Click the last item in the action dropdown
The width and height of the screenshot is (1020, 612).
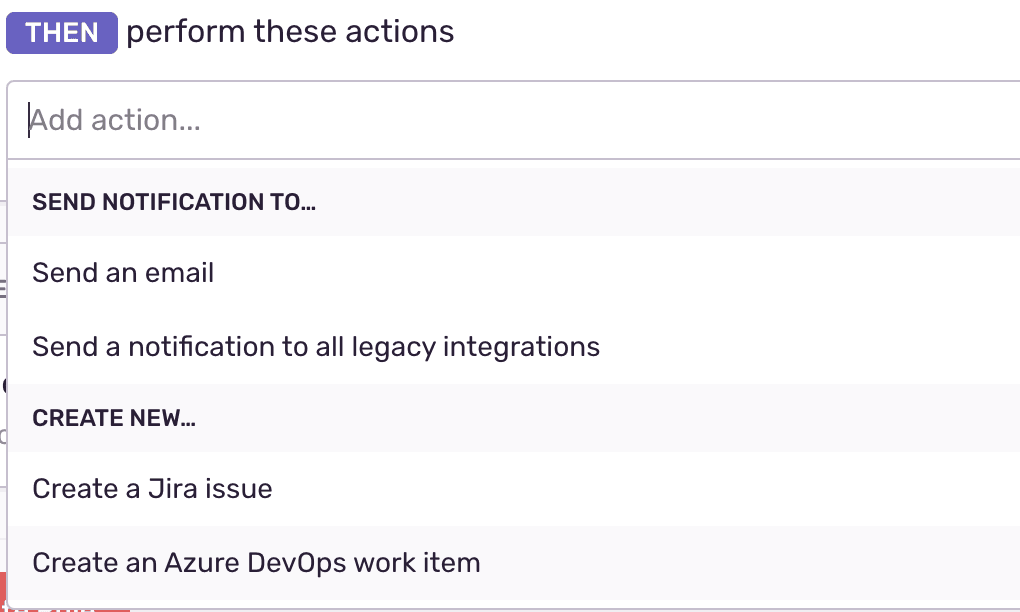pyautogui.click(x=256, y=562)
